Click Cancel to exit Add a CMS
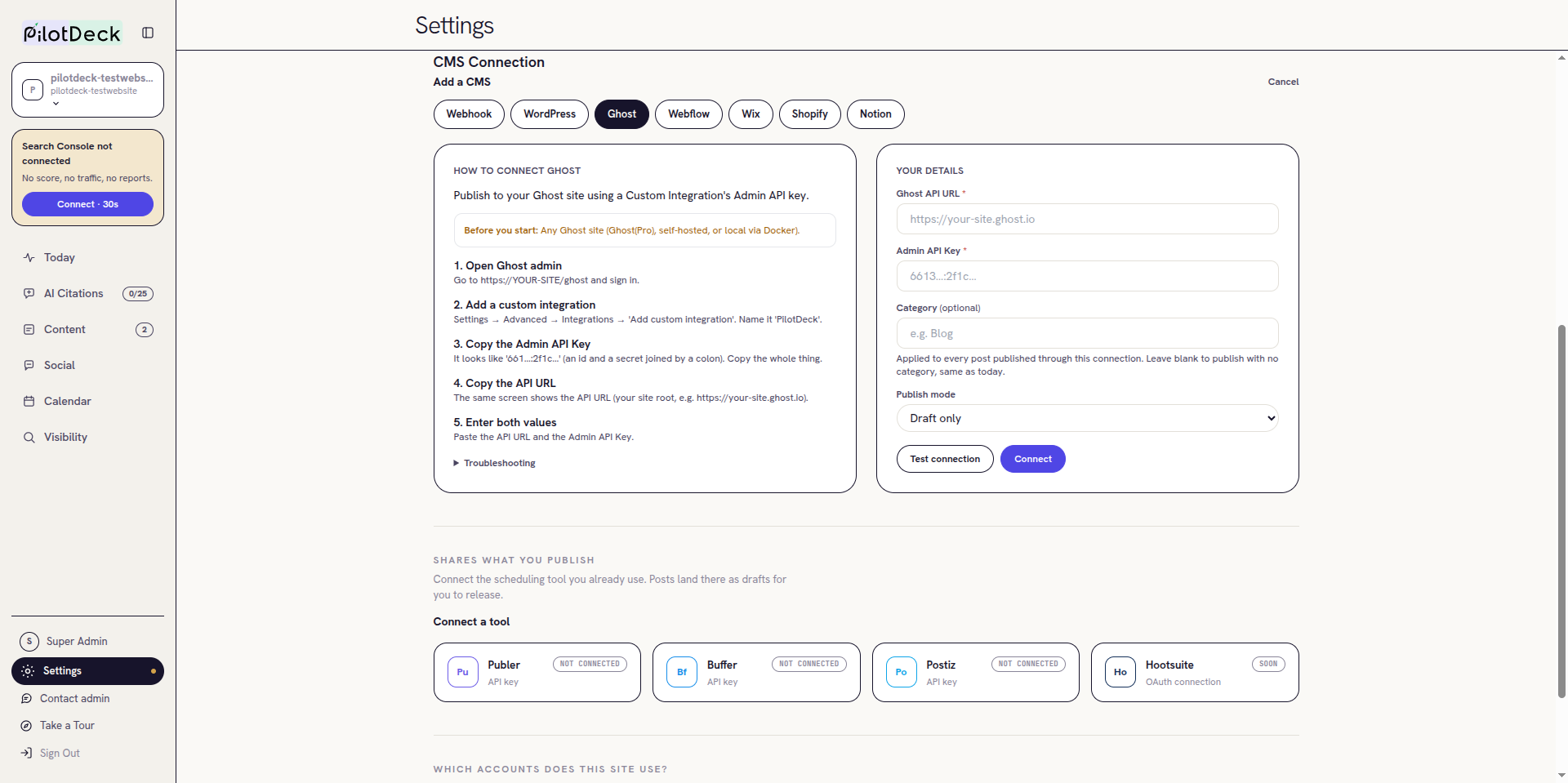The image size is (1568, 783). pos(1283,82)
